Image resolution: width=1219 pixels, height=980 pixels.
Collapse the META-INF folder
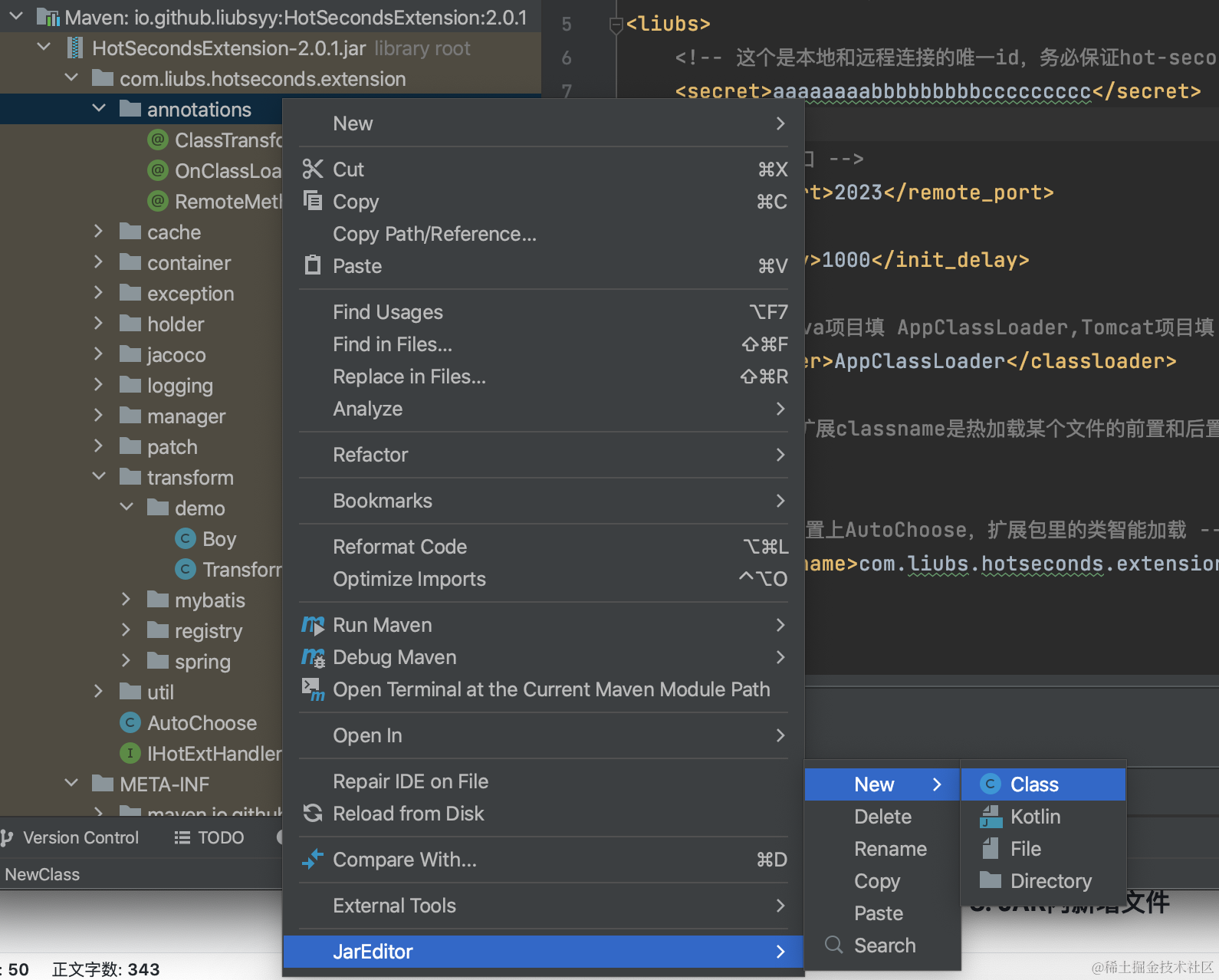coord(71,783)
